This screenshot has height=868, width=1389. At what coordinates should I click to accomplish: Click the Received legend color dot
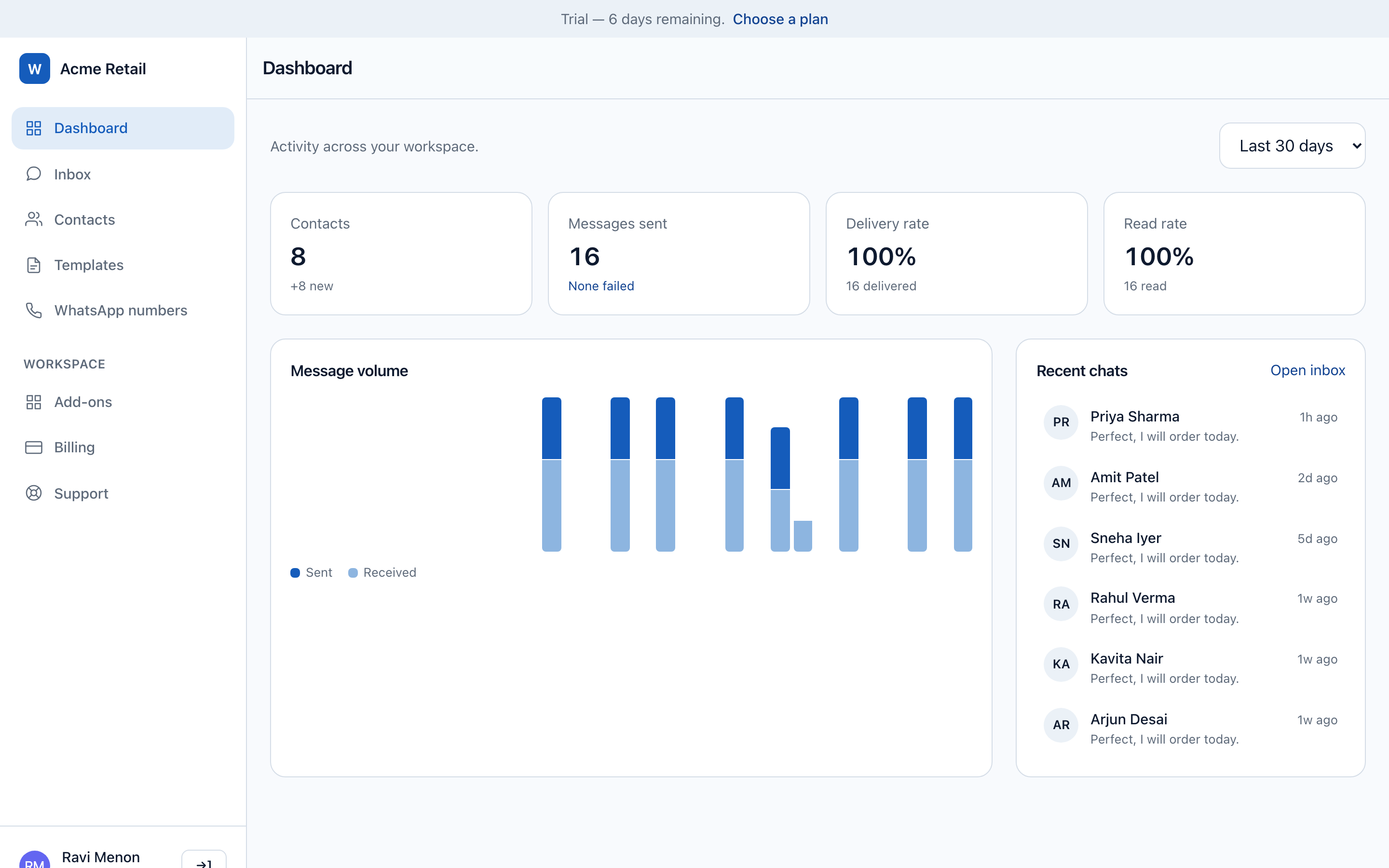click(x=353, y=572)
